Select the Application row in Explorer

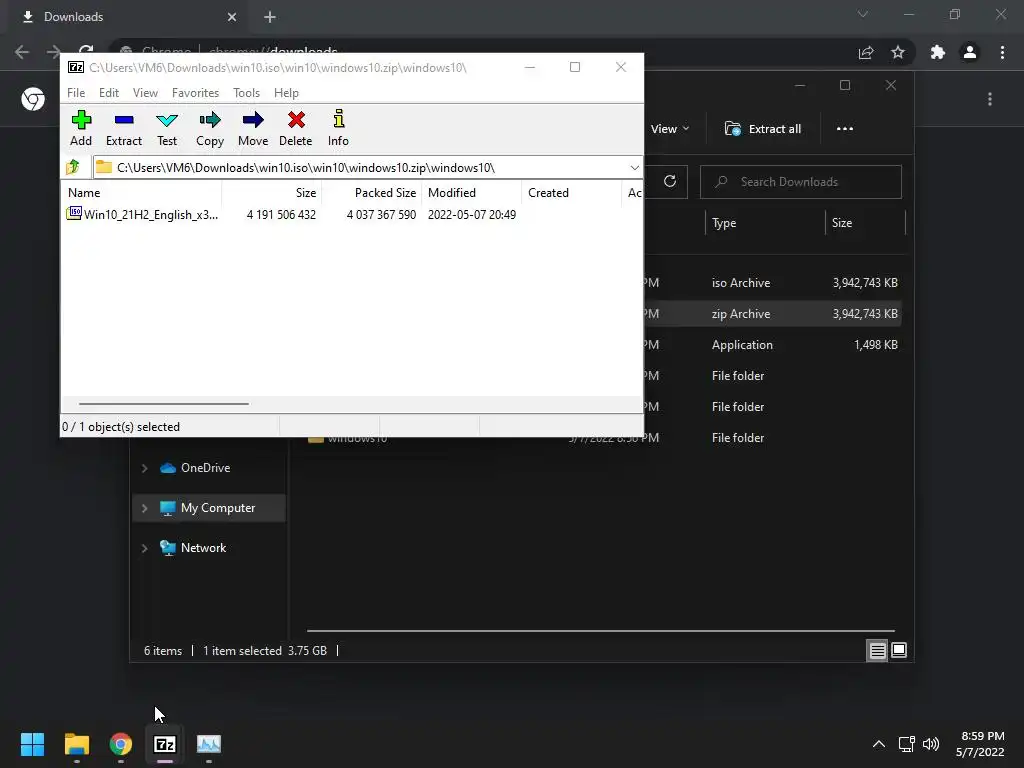click(x=773, y=345)
